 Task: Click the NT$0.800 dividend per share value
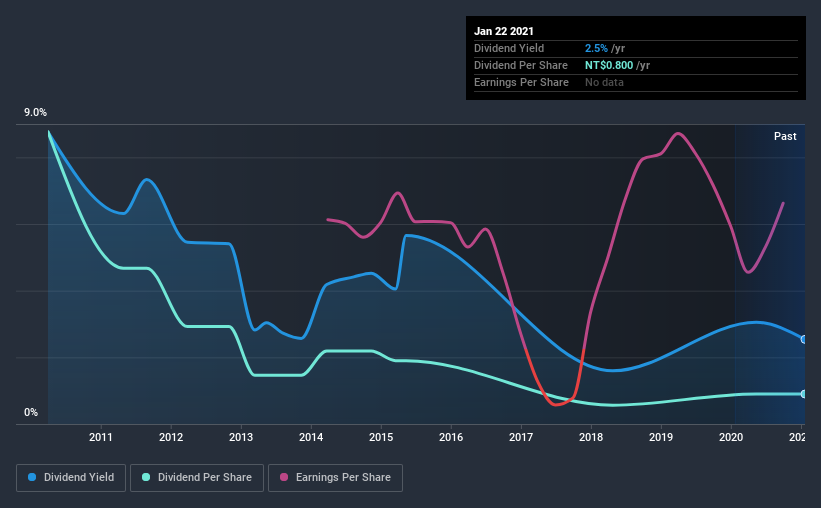[609, 65]
